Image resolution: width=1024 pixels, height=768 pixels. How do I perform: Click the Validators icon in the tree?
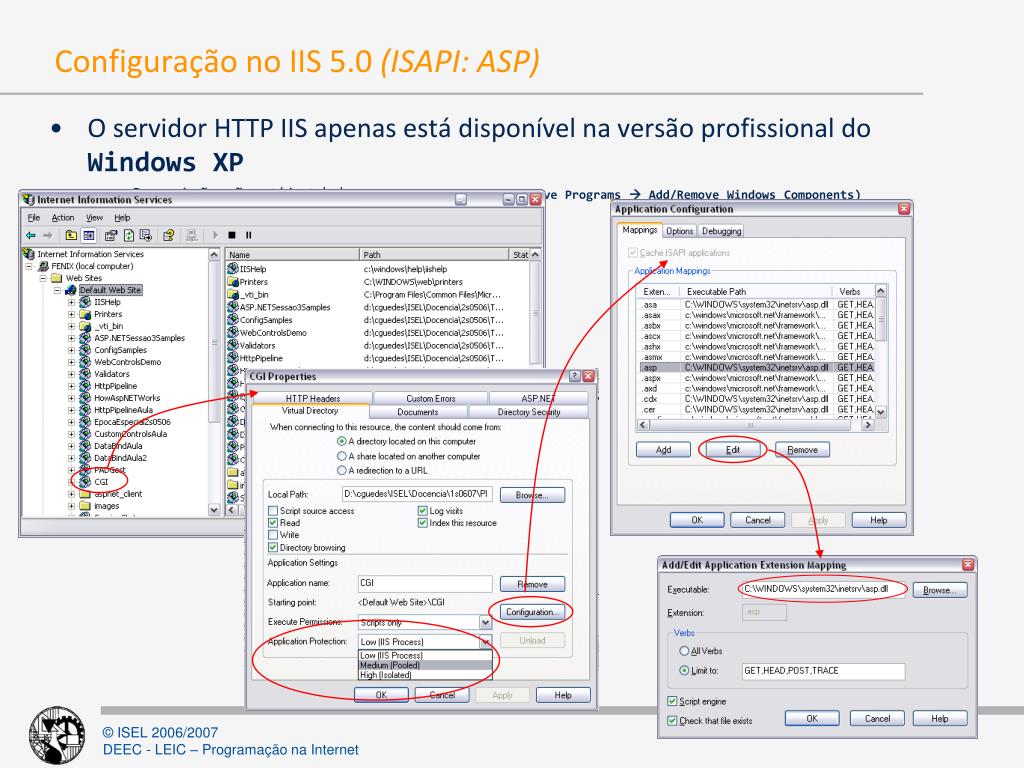pyautogui.click(x=85, y=374)
